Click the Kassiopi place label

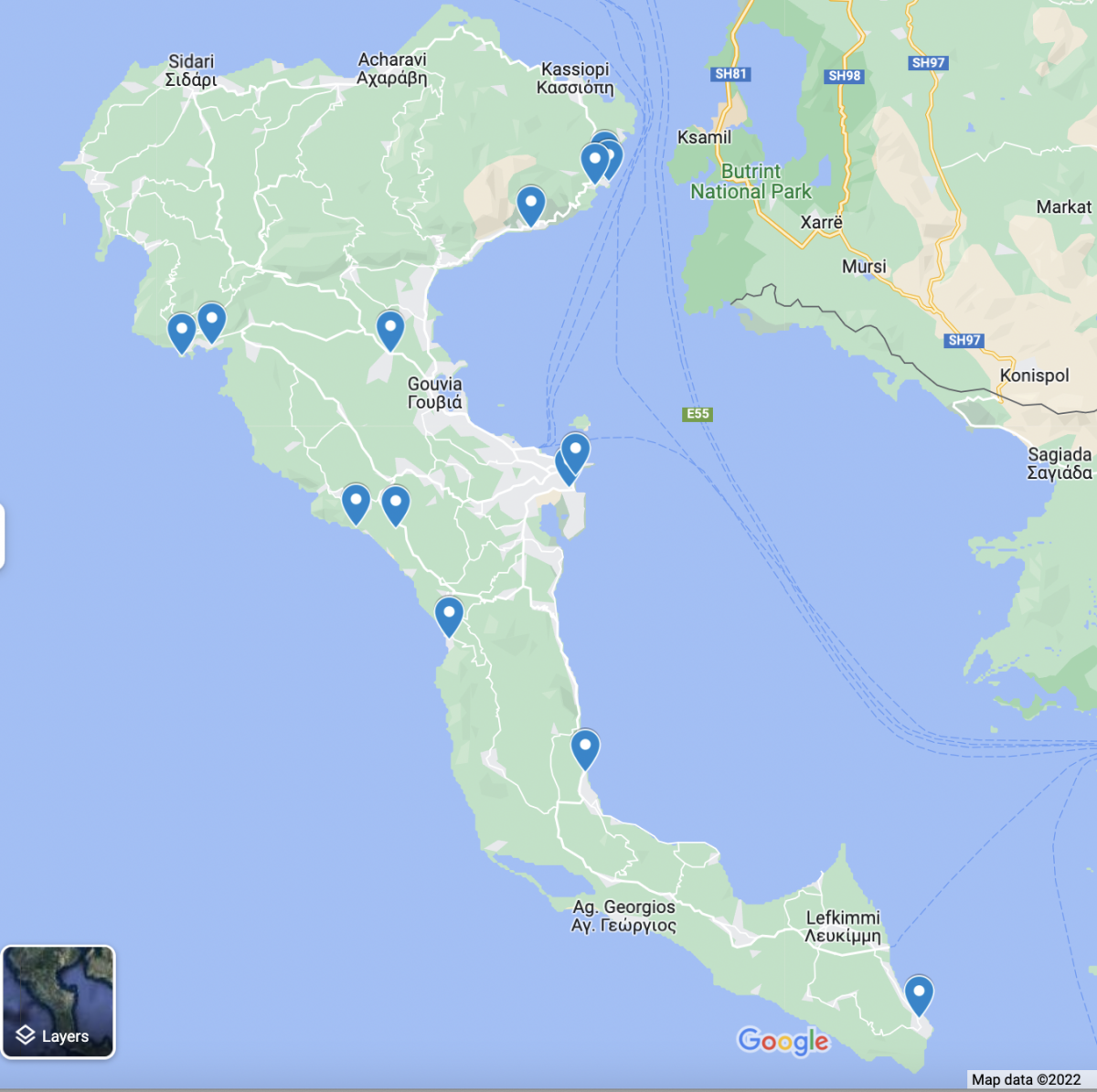click(575, 79)
